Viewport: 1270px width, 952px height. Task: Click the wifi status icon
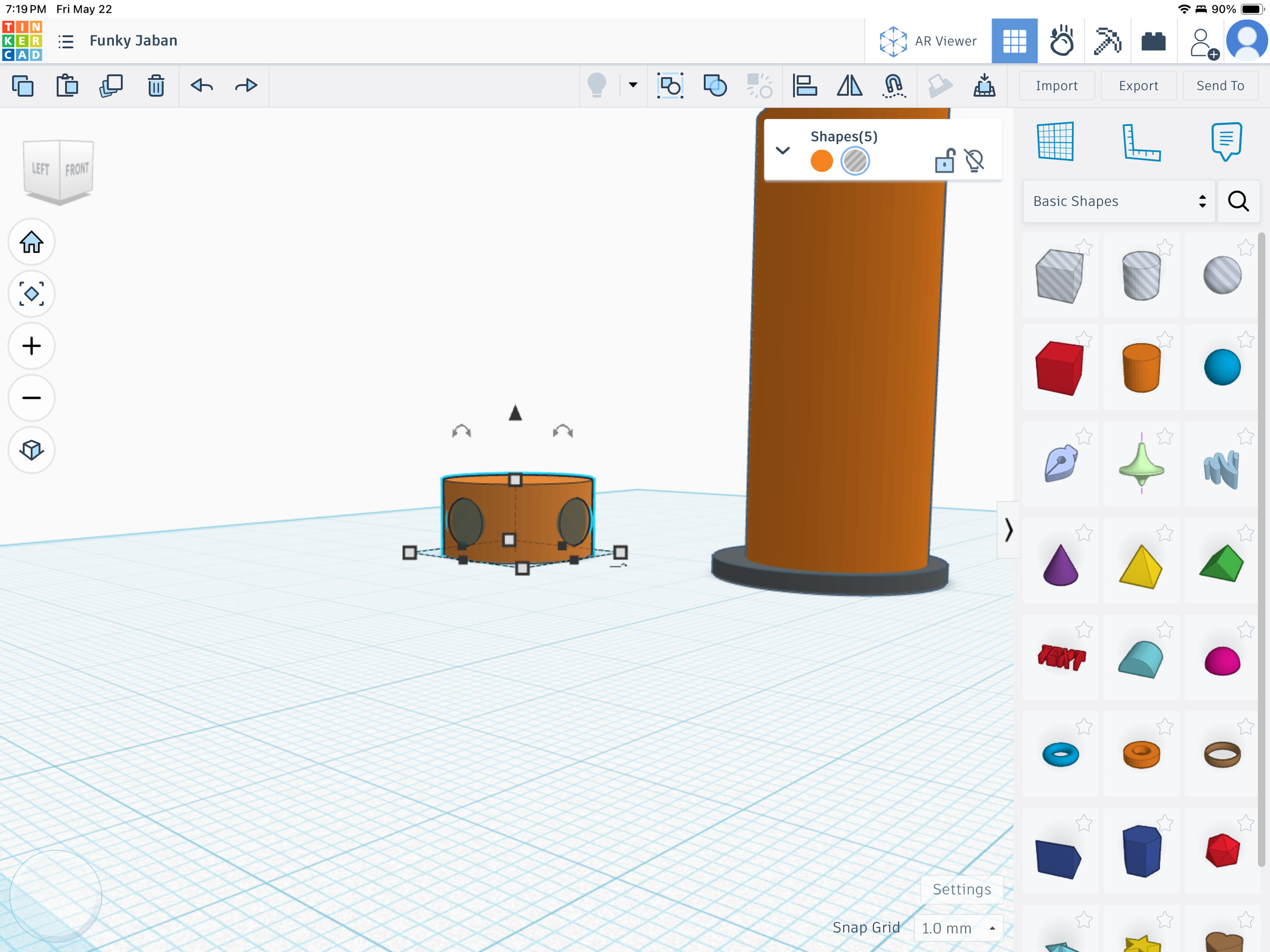1183,9
